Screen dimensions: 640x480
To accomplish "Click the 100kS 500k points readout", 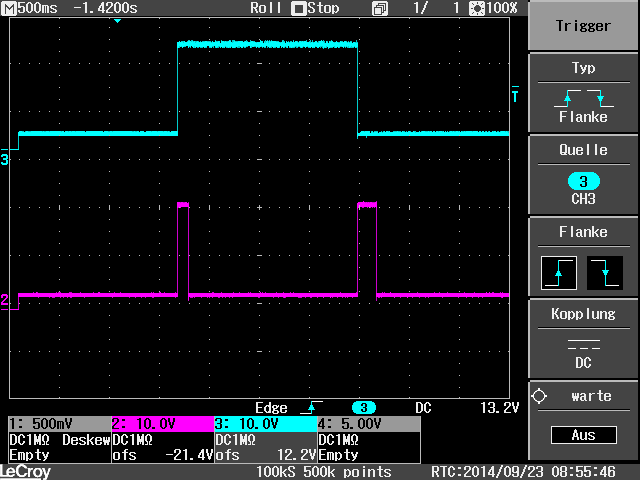I will (x=323, y=472).
